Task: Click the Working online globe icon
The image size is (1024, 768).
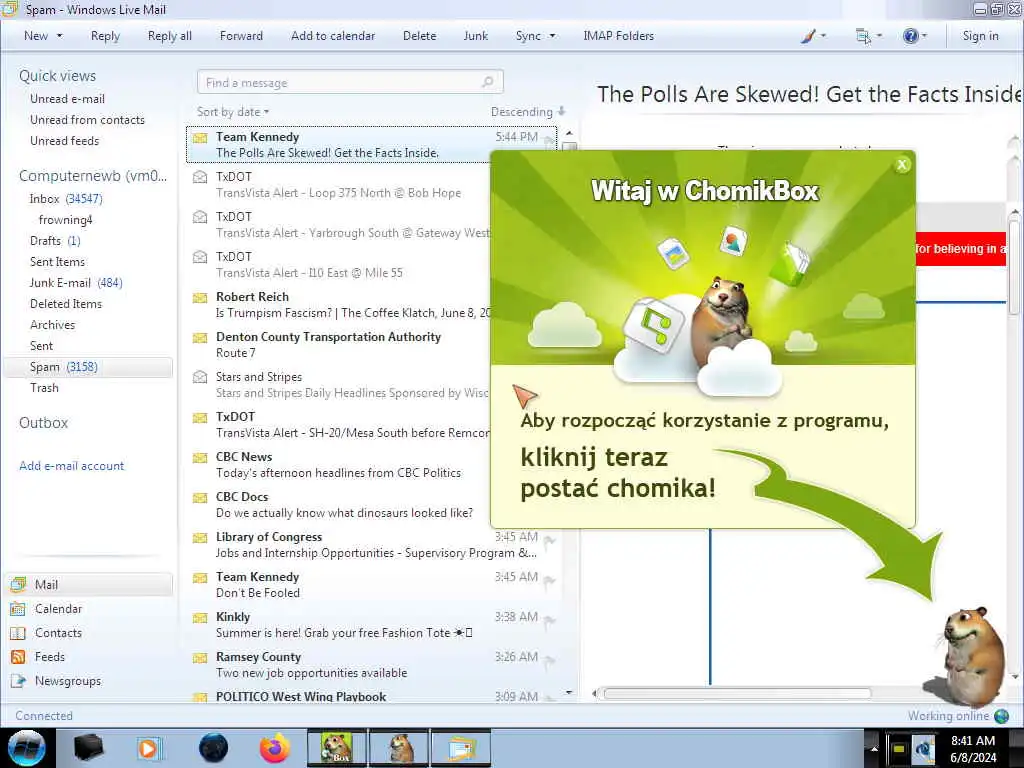Action: click(1001, 716)
